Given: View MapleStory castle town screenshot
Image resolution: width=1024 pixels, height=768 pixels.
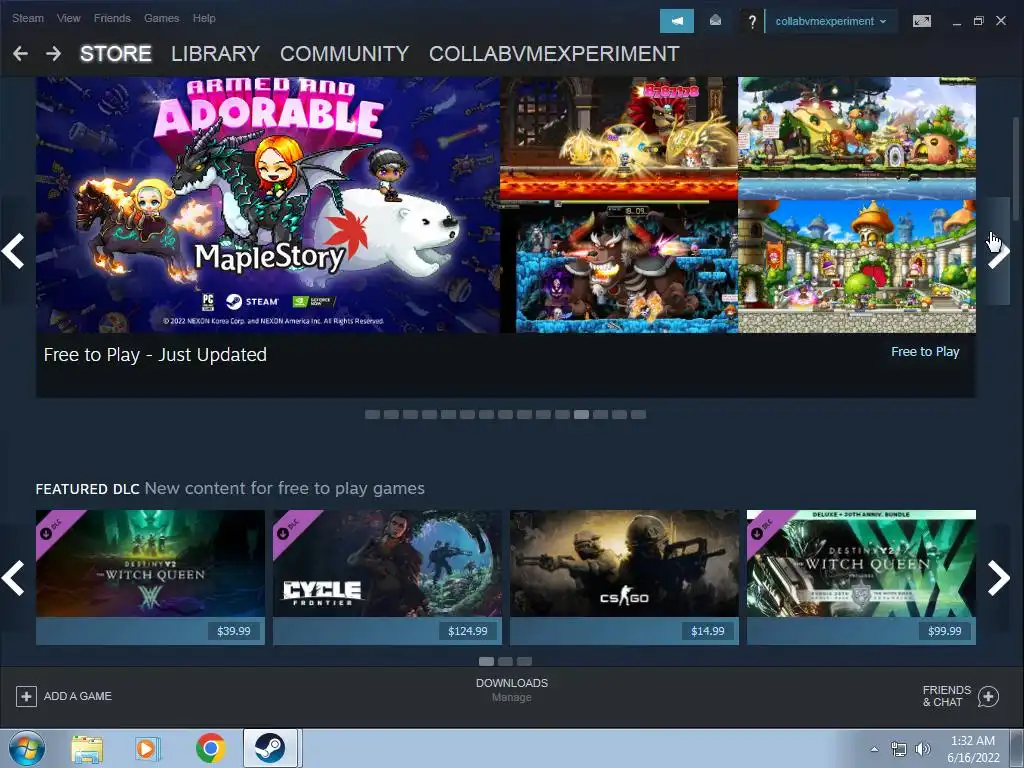Looking at the screenshot, I should coord(857,266).
